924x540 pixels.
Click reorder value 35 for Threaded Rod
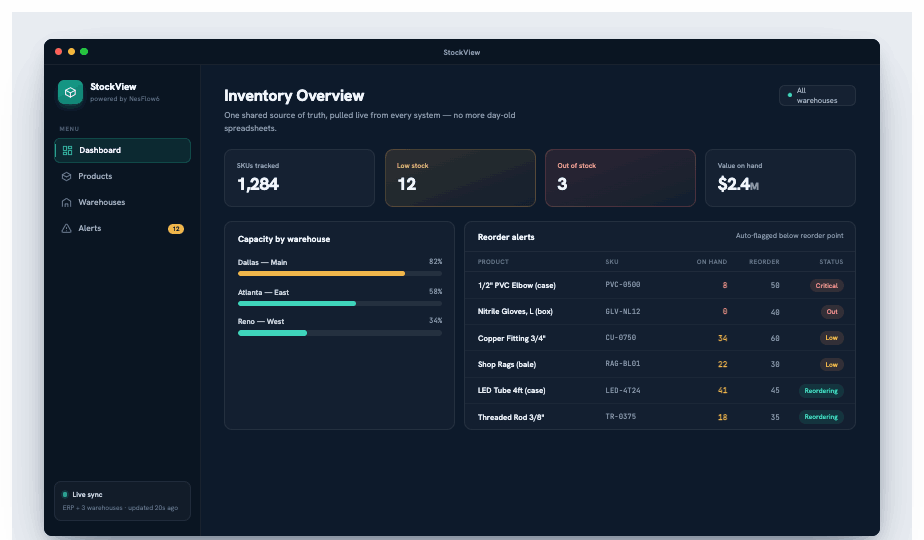tap(775, 417)
